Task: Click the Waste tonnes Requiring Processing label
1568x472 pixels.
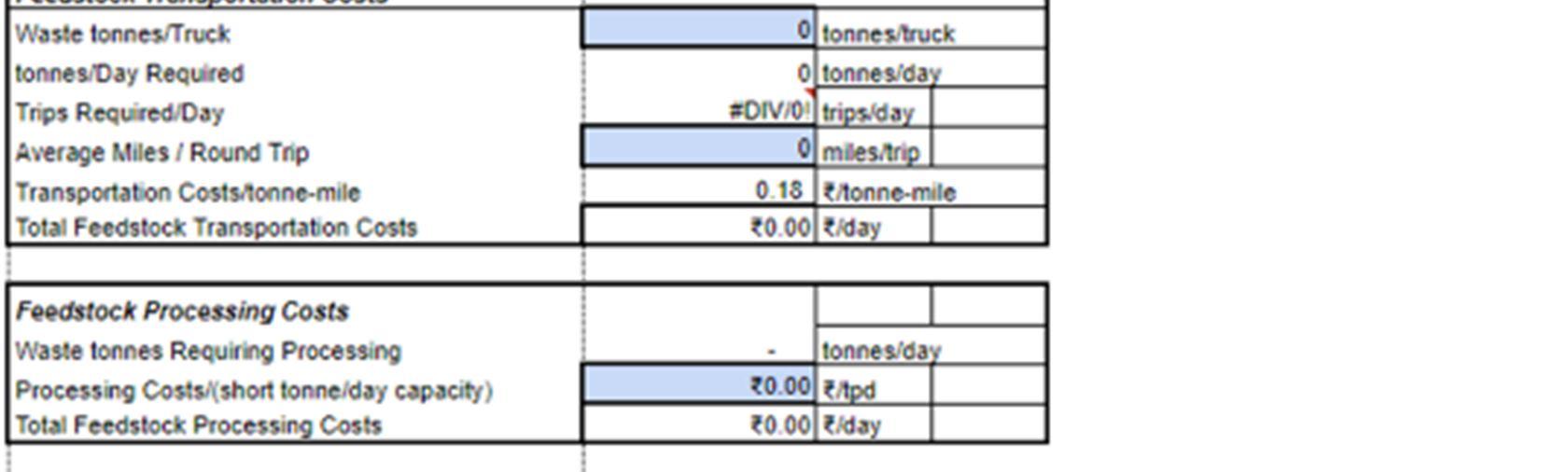Action: click(208, 351)
